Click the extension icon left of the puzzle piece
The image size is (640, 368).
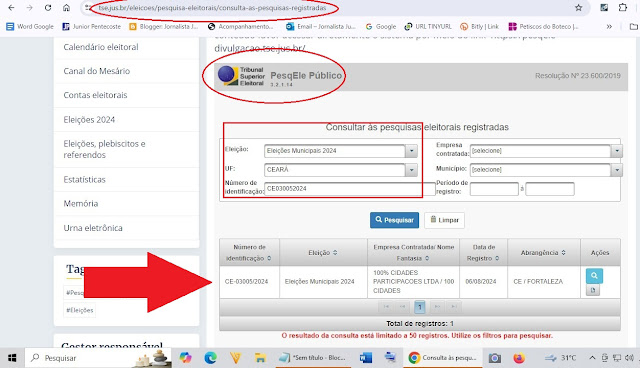[604, 7]
